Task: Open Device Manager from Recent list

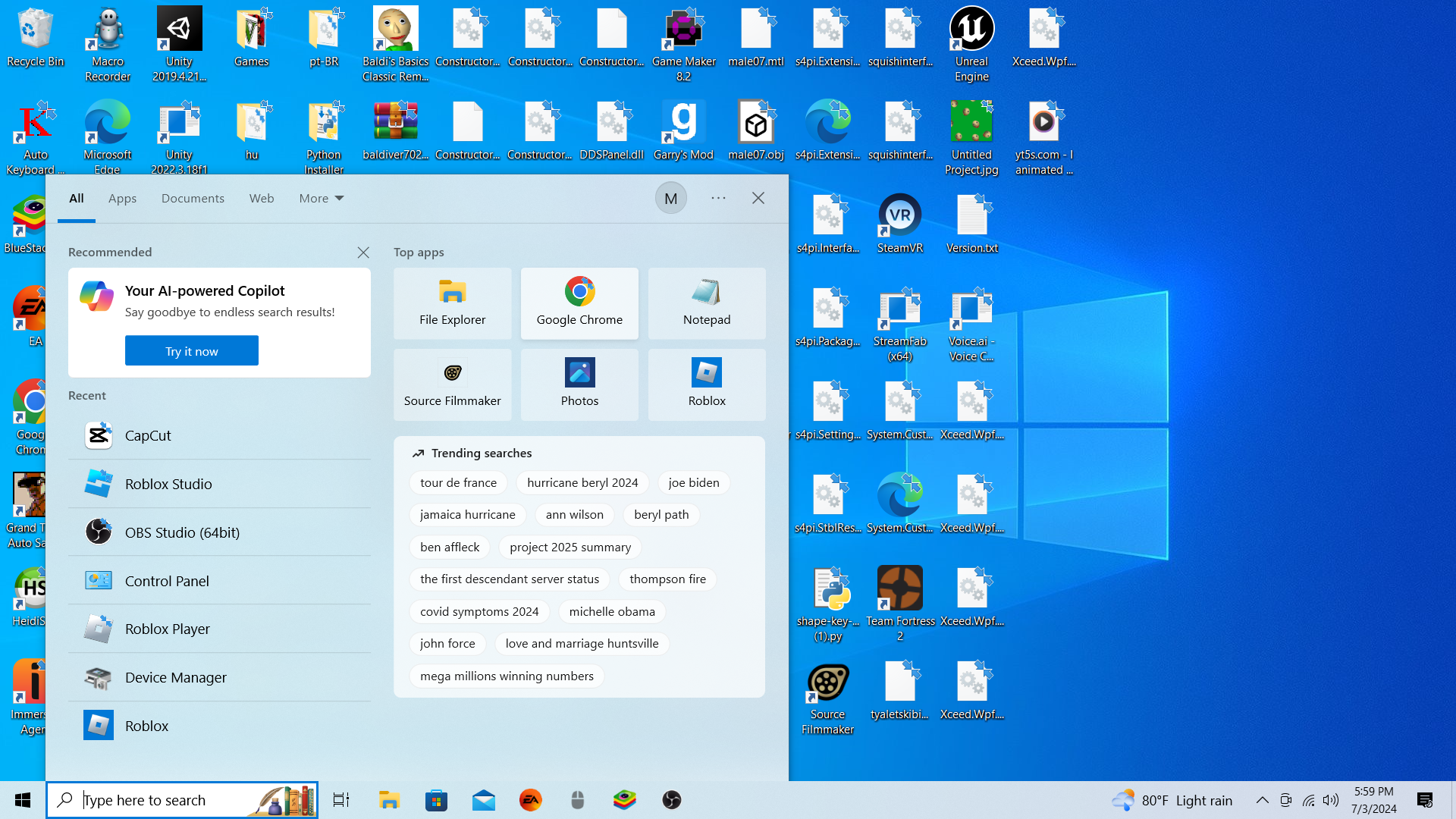Action: coord(175,677)
